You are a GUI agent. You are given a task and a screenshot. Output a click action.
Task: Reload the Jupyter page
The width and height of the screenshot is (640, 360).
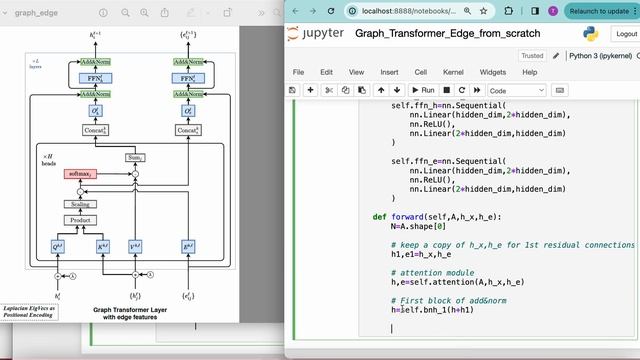(331, 11)
